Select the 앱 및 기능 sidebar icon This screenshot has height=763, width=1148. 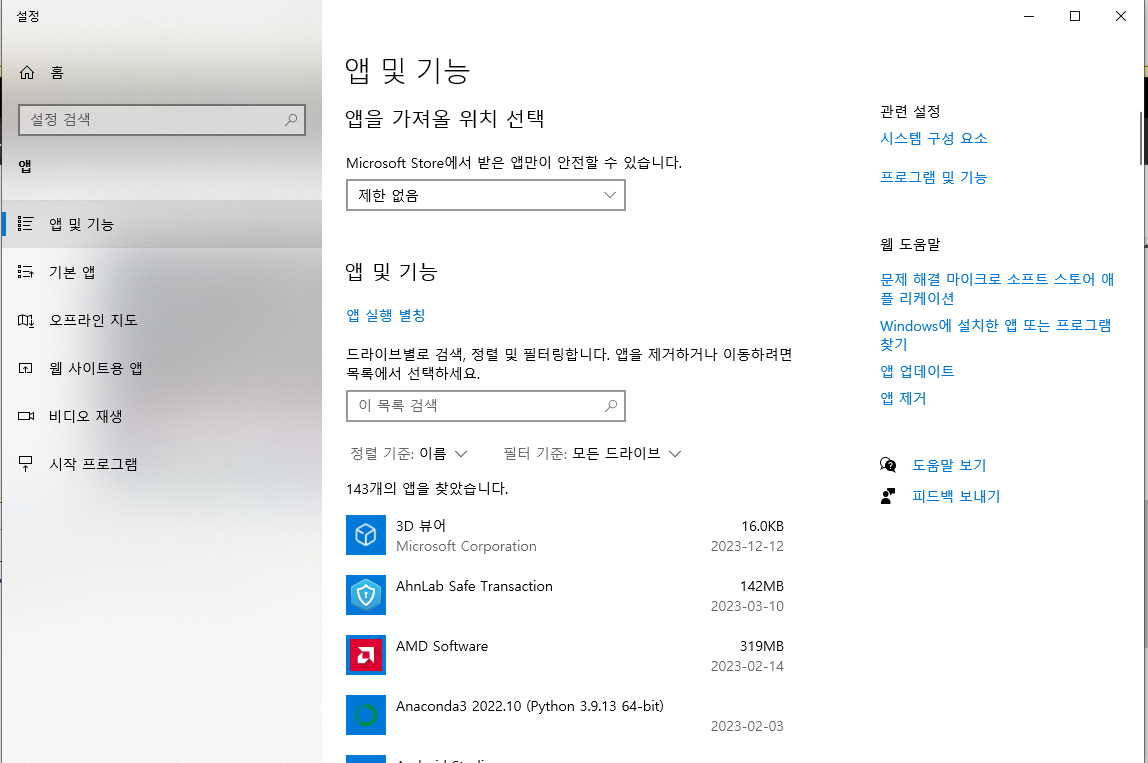tap(26, 224)
